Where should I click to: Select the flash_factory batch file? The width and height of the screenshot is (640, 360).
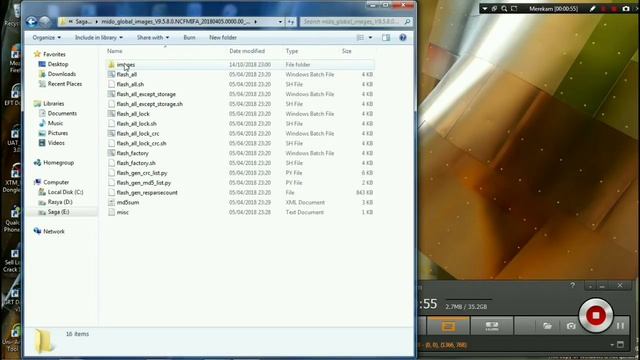tap(133, 153)
